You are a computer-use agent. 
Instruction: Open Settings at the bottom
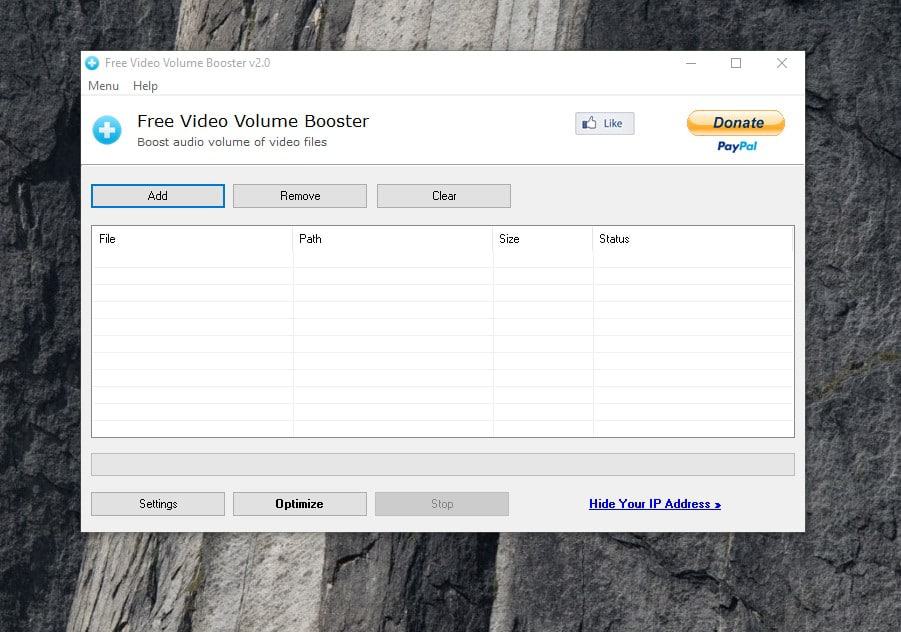[x=157, y=504]
